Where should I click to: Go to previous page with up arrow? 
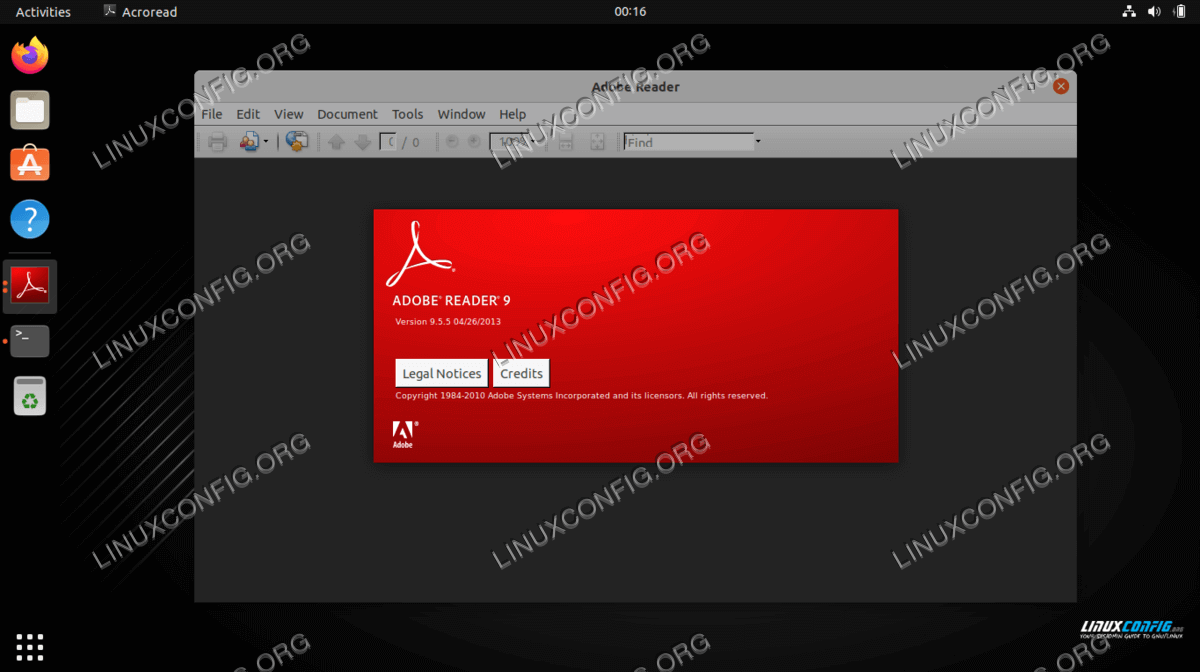click(336, 142)
